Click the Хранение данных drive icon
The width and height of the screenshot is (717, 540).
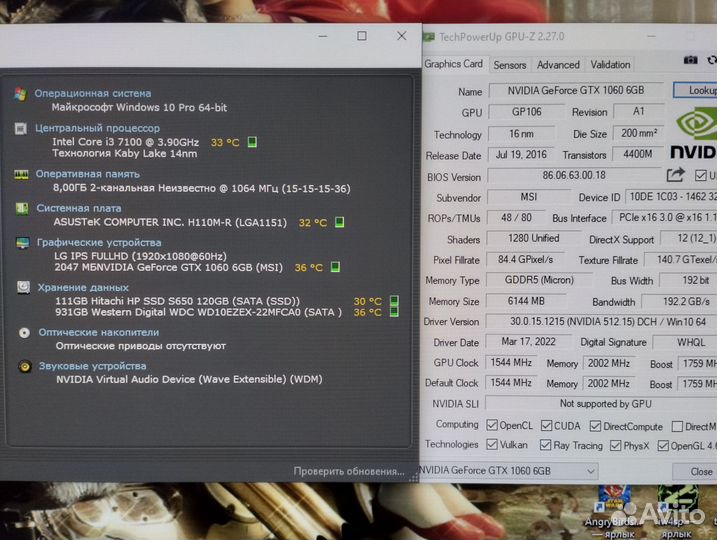pos(22,287)
